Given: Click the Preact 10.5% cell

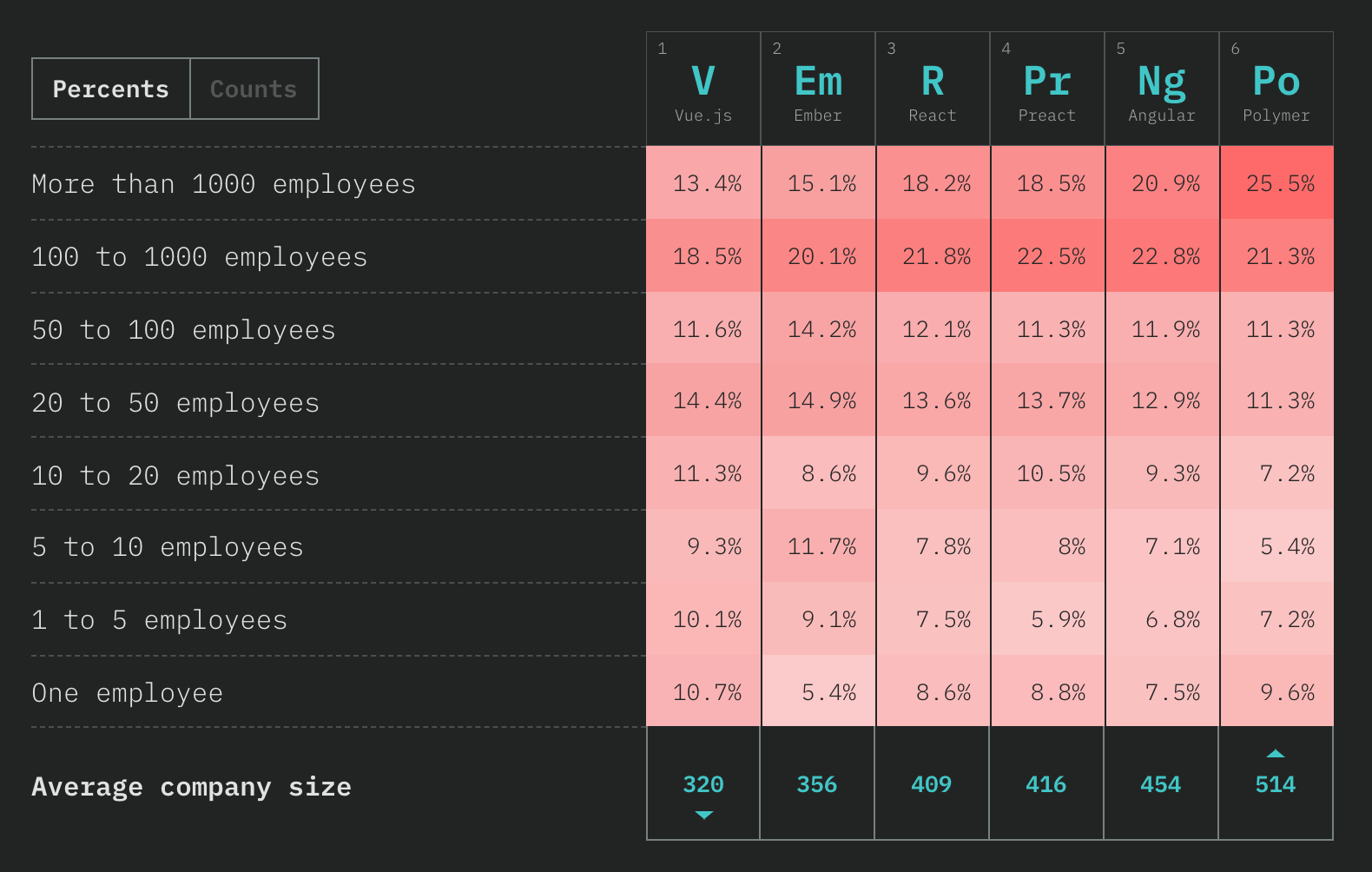Looking at the screenshot, I should point(1047,473).
